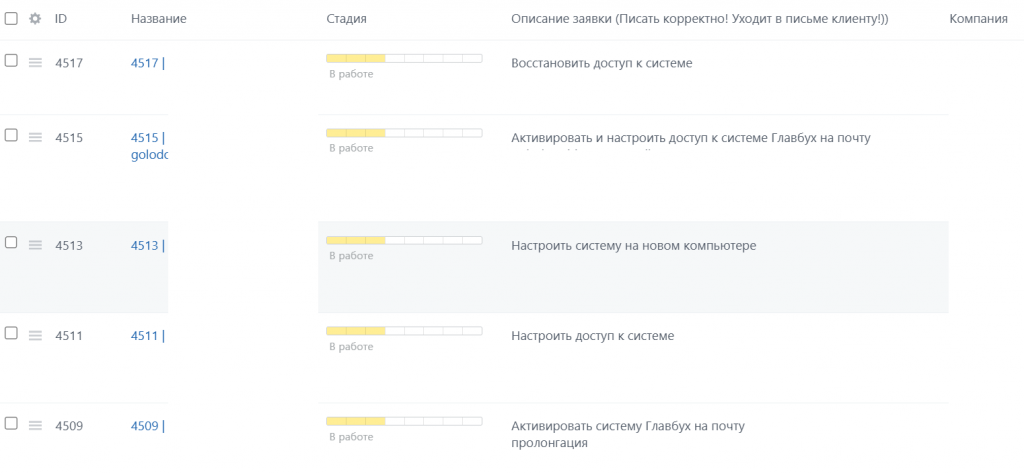Sort by the Название column header
Screen dimensions: 1024x474
coord(159,19)
